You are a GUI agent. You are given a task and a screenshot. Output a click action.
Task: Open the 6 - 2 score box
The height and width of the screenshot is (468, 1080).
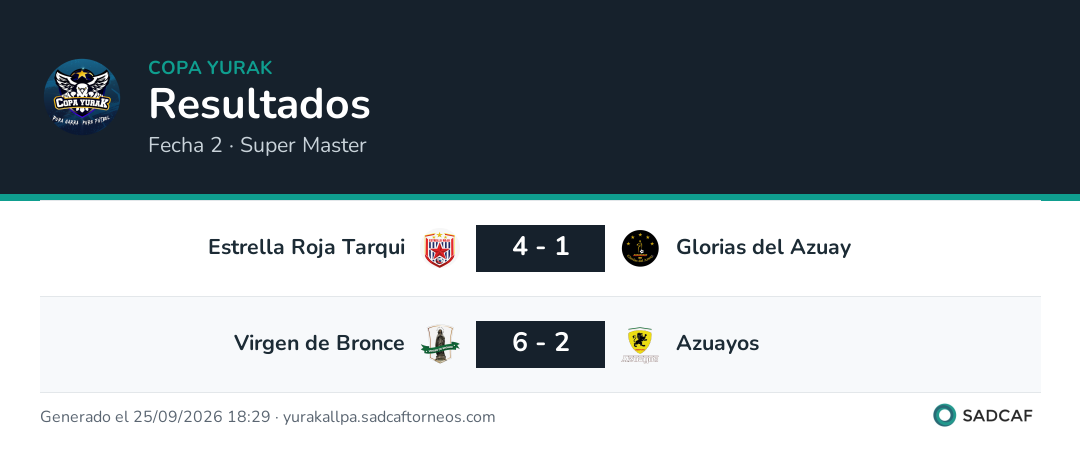point(540,344)
